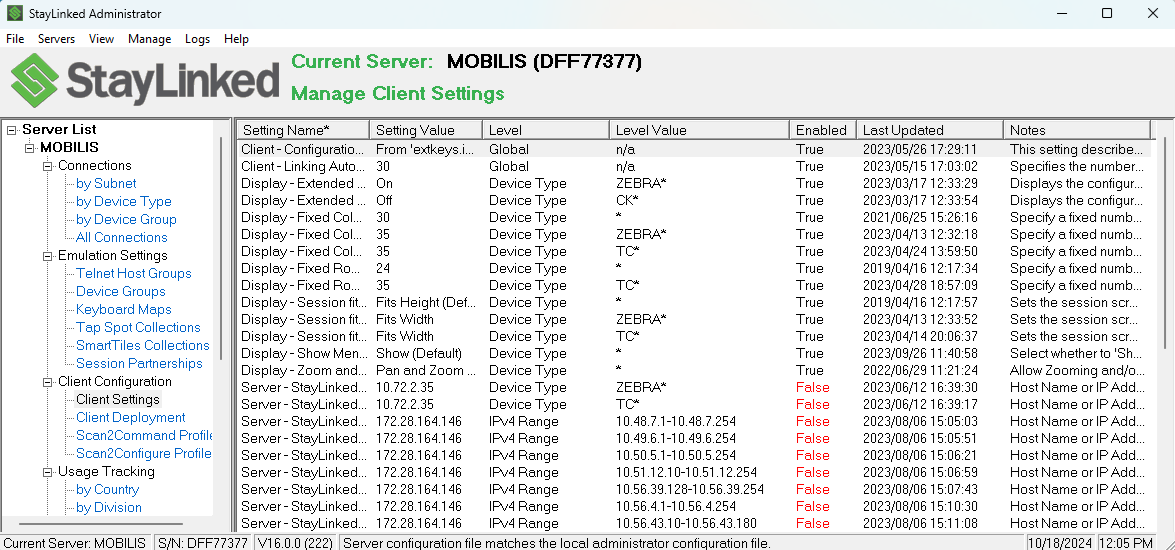Open the Manage menu
The image size is (1175, 550).
(149, 39)
